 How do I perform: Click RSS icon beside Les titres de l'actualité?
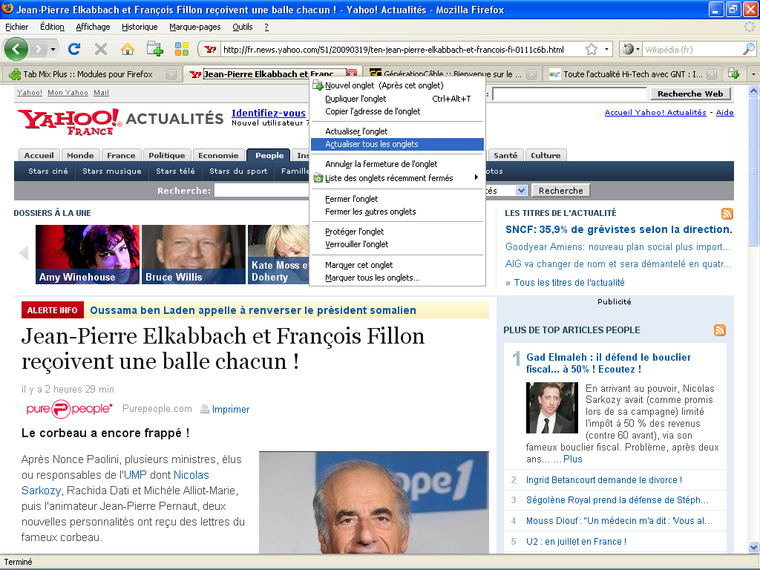tap(727, 213)
